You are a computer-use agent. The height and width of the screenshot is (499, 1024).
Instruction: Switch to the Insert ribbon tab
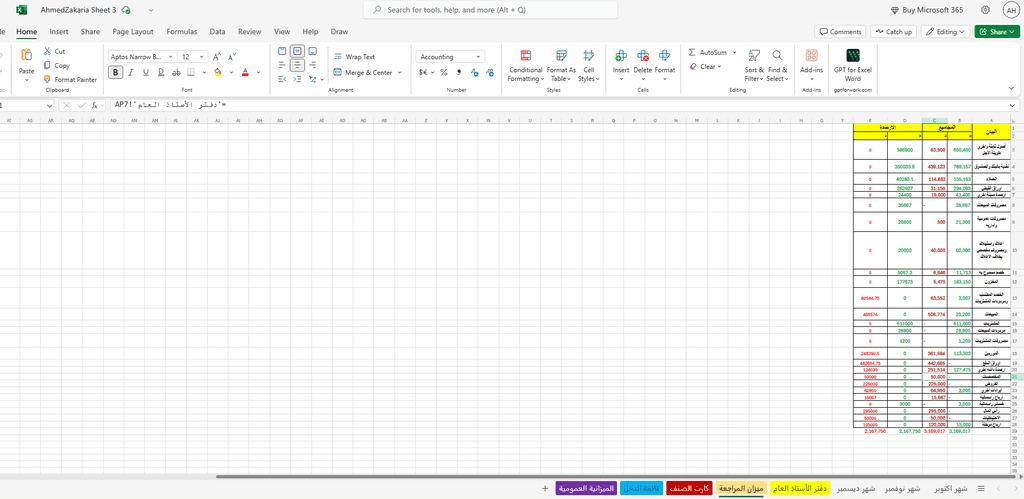pyautogui.click(x=59, y=31)
